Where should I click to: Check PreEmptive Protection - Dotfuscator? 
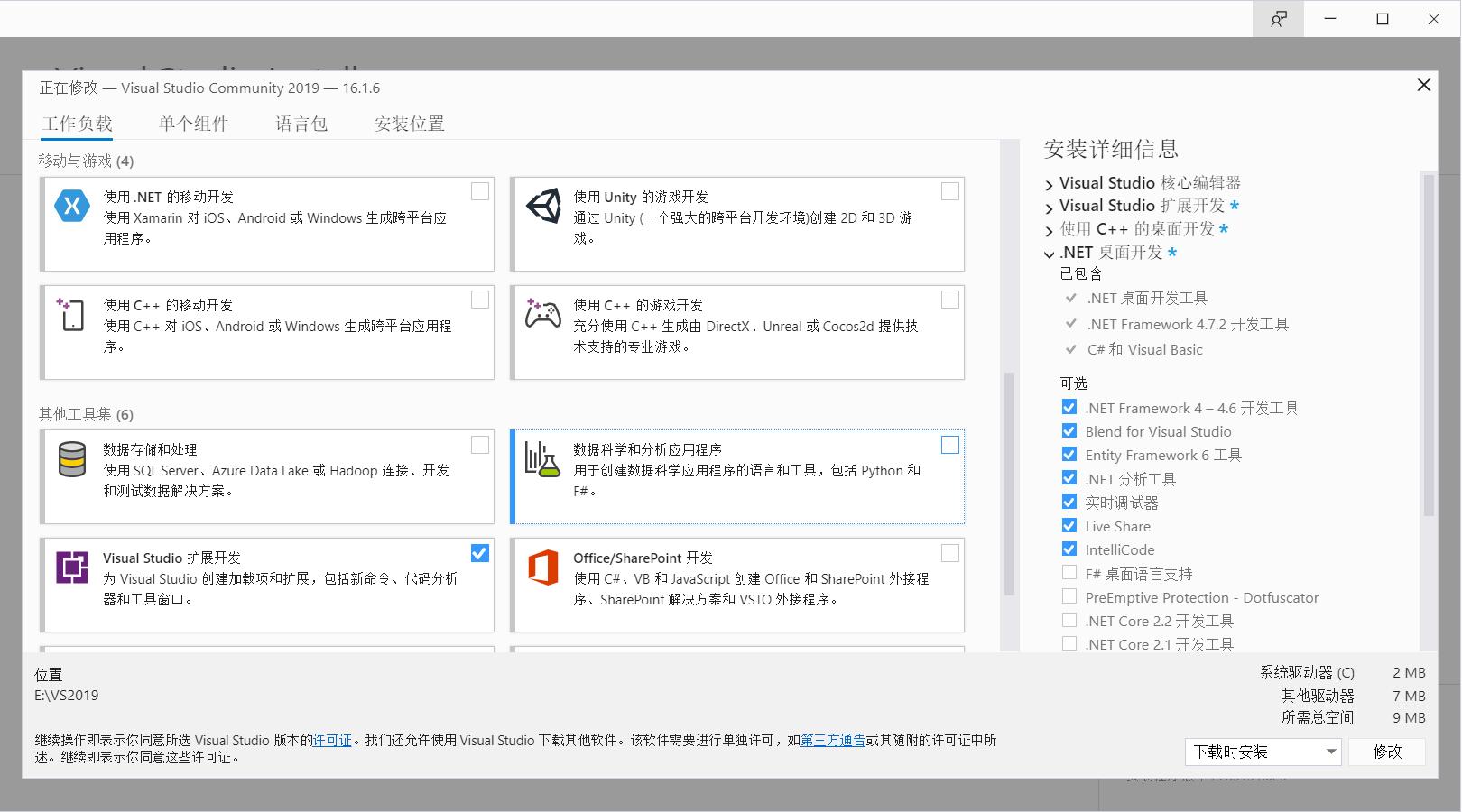pos(1069,596)
